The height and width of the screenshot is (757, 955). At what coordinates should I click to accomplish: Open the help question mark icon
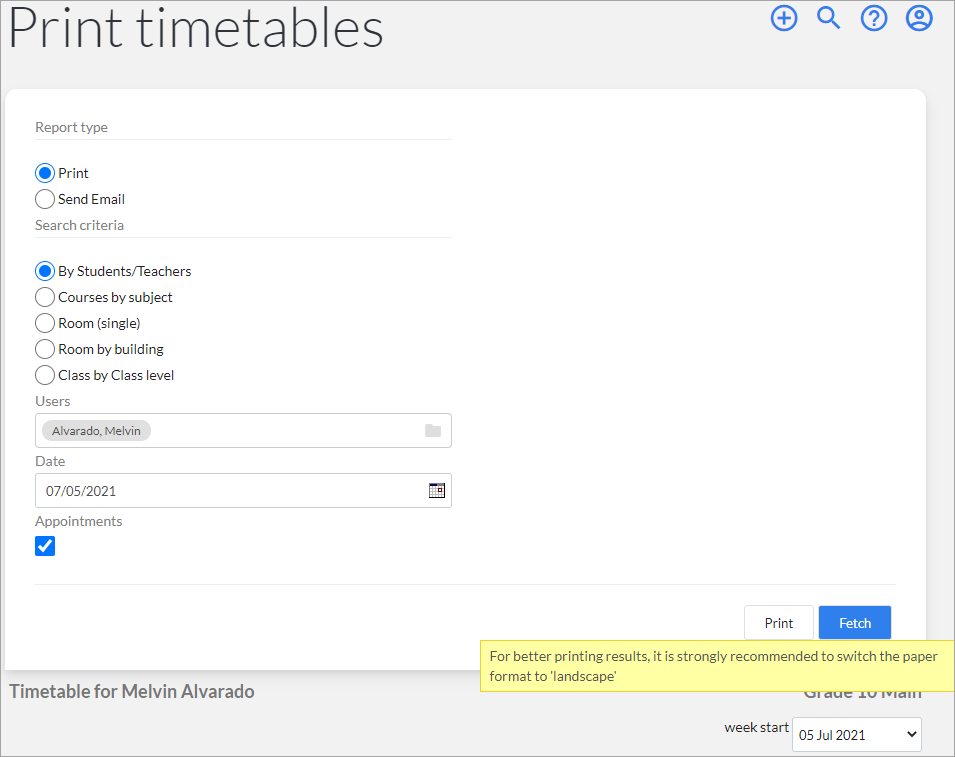pos(873,18)
